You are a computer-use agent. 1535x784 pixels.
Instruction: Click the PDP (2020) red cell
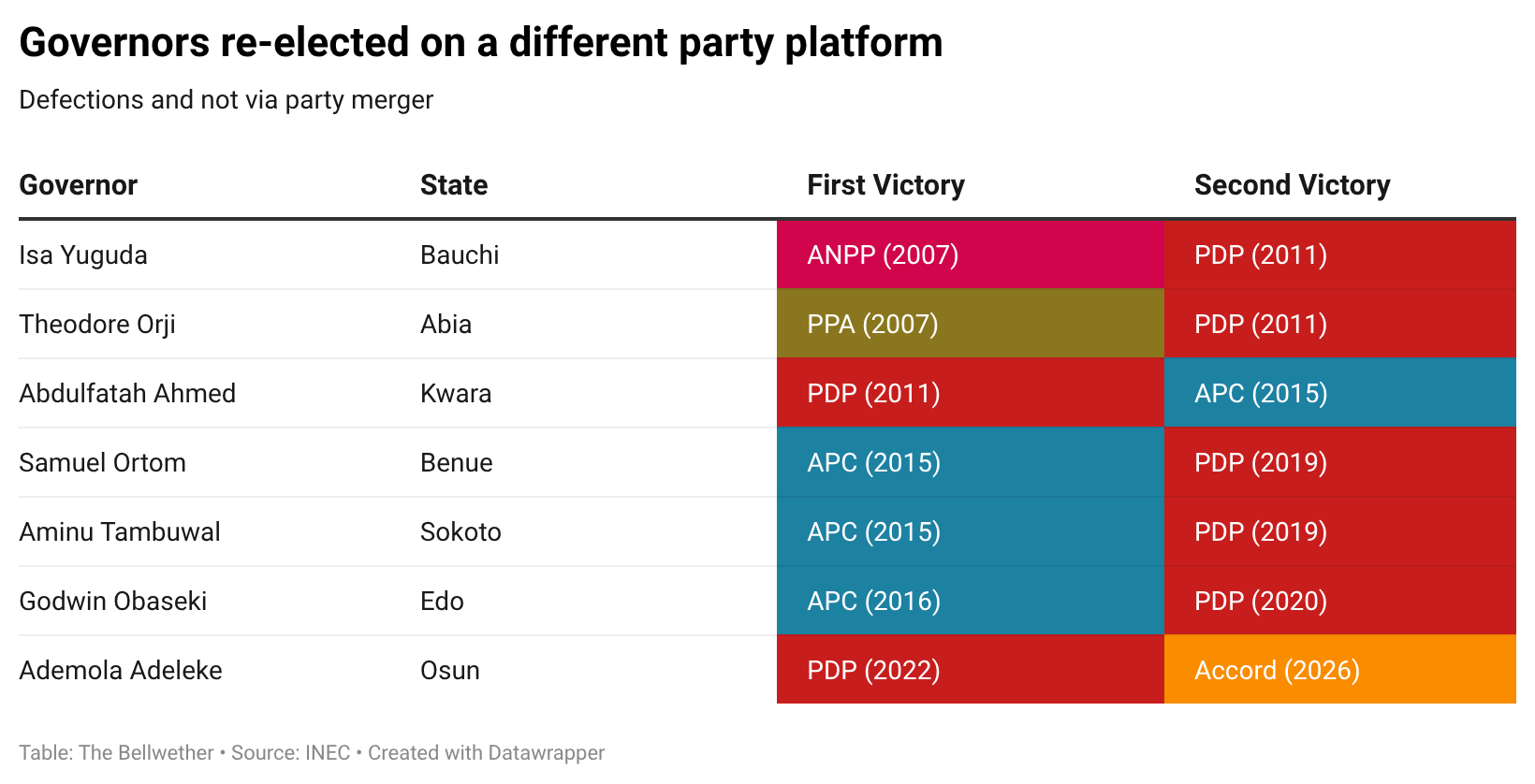point(1340,601)
